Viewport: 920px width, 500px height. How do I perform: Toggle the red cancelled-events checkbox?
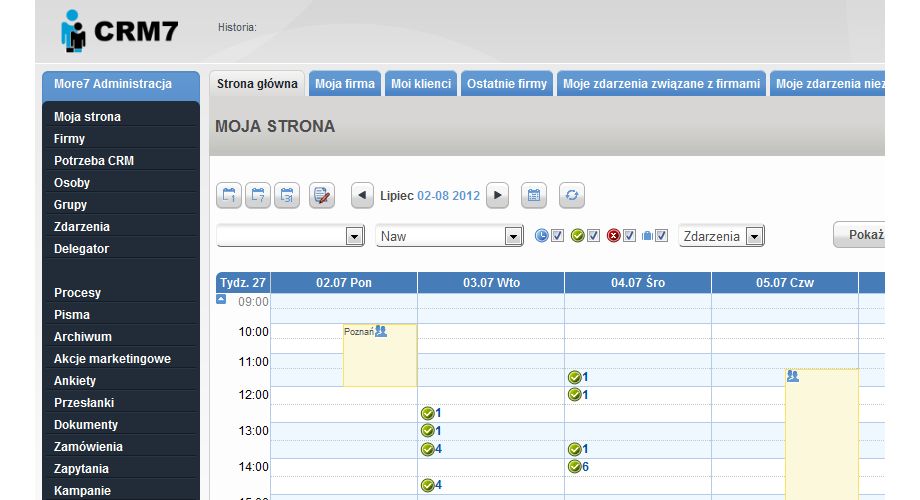[x=630, y=236]
